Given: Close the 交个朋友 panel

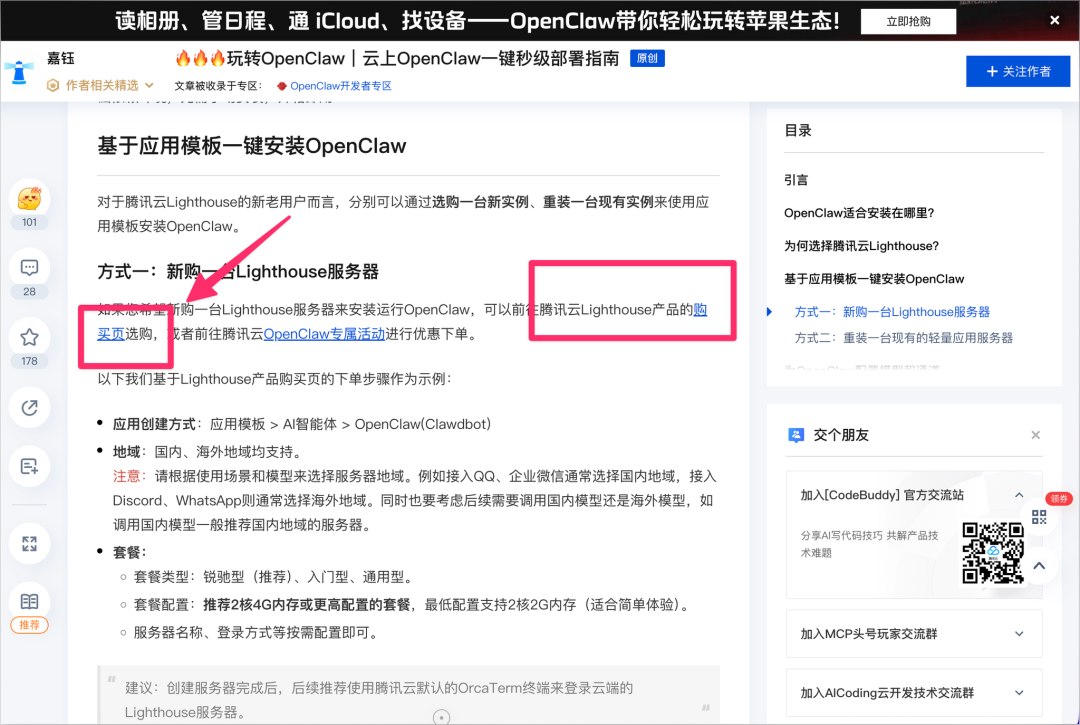Looking at the screenshot, I should [1036, 434].
